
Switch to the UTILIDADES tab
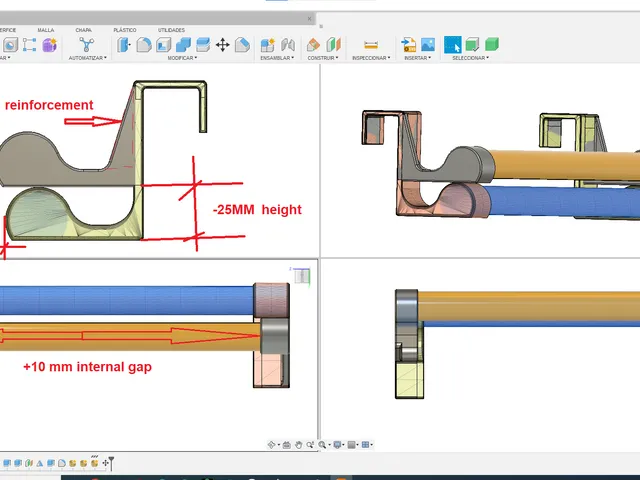click(171, 30)
